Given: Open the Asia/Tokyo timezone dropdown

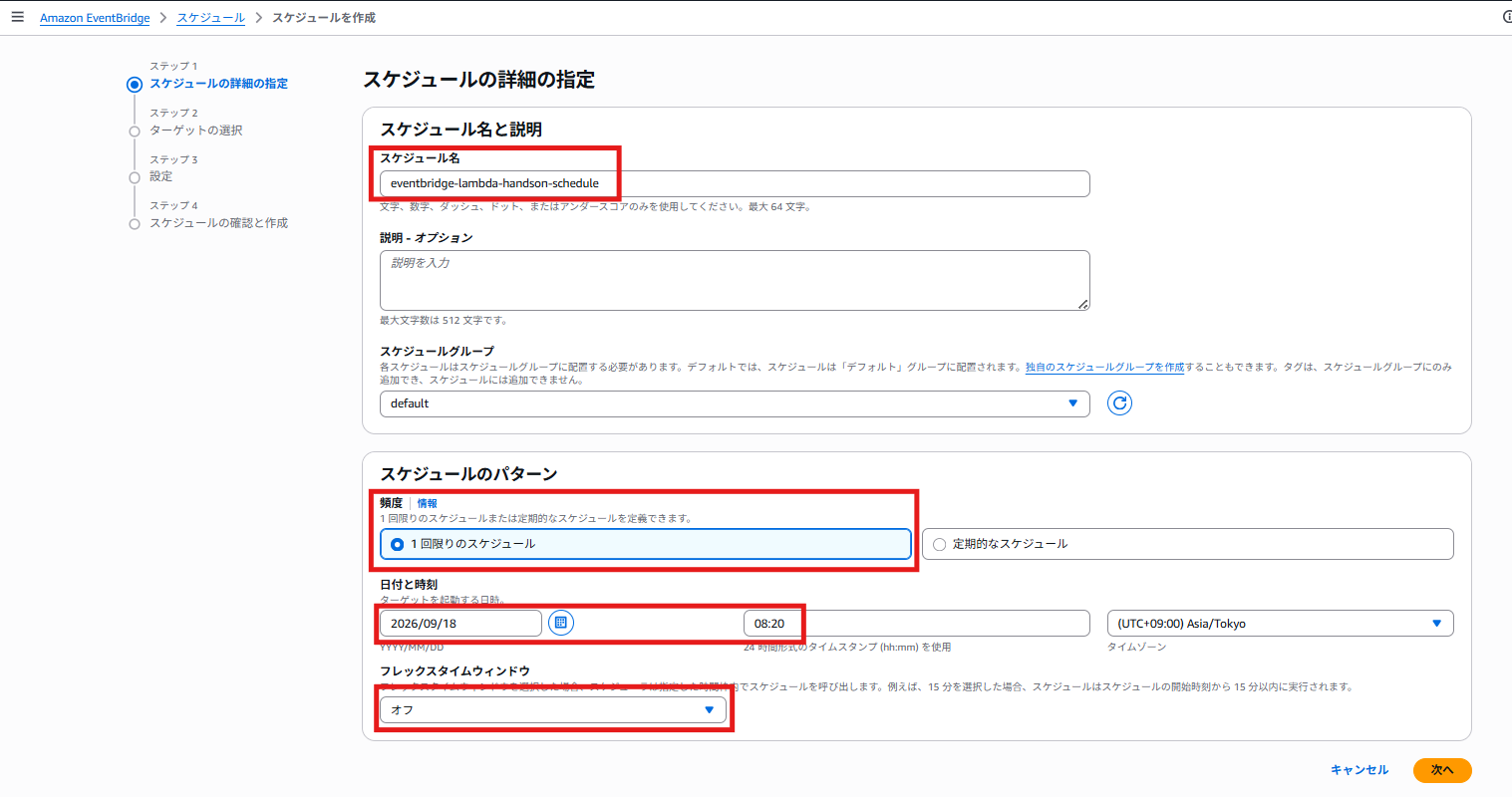Looking at the screenshot, I should tap(1281, 624).
